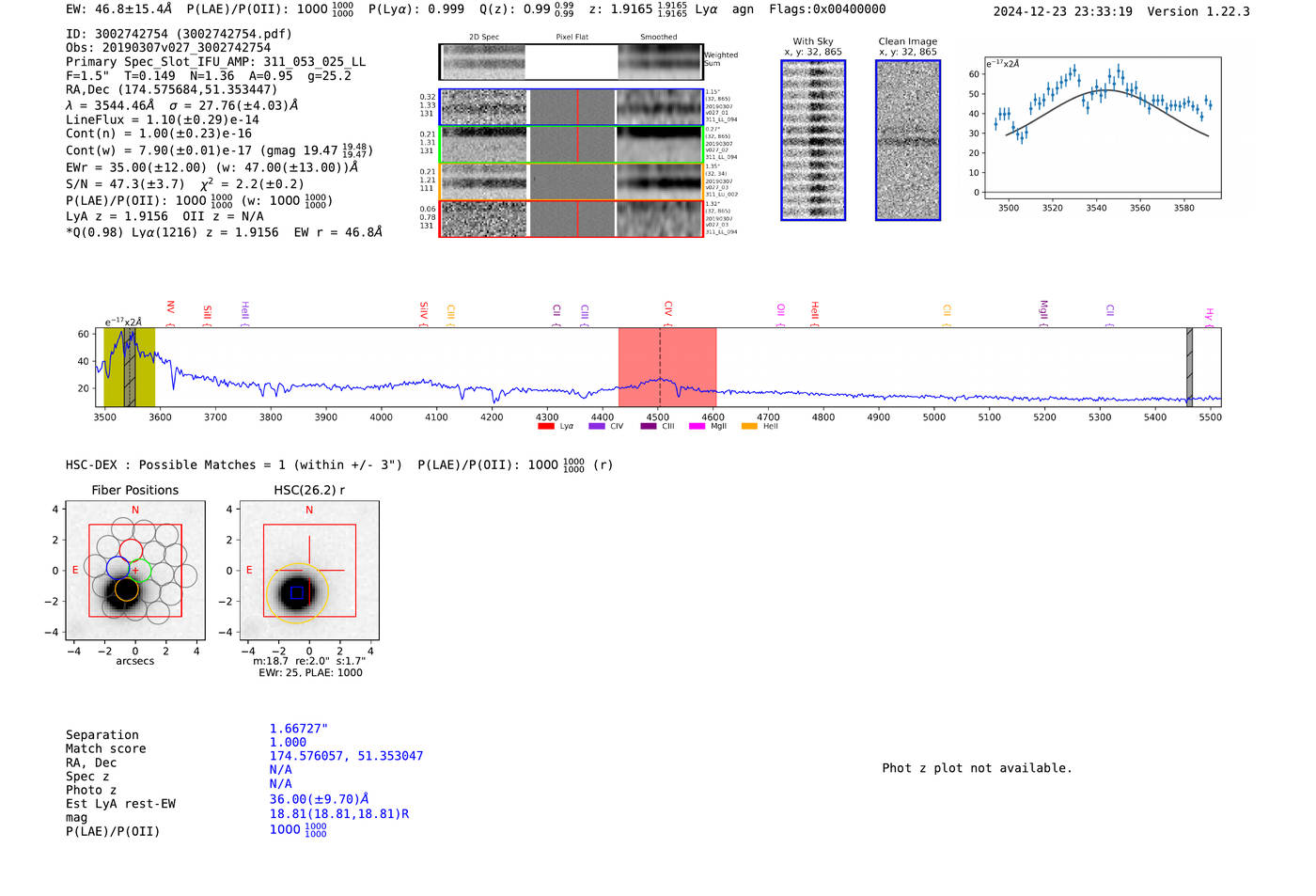Click the purple CIV legend swatch
Image resolution: width=1316 pixels, height=896 pixels.
click(596, 426)
